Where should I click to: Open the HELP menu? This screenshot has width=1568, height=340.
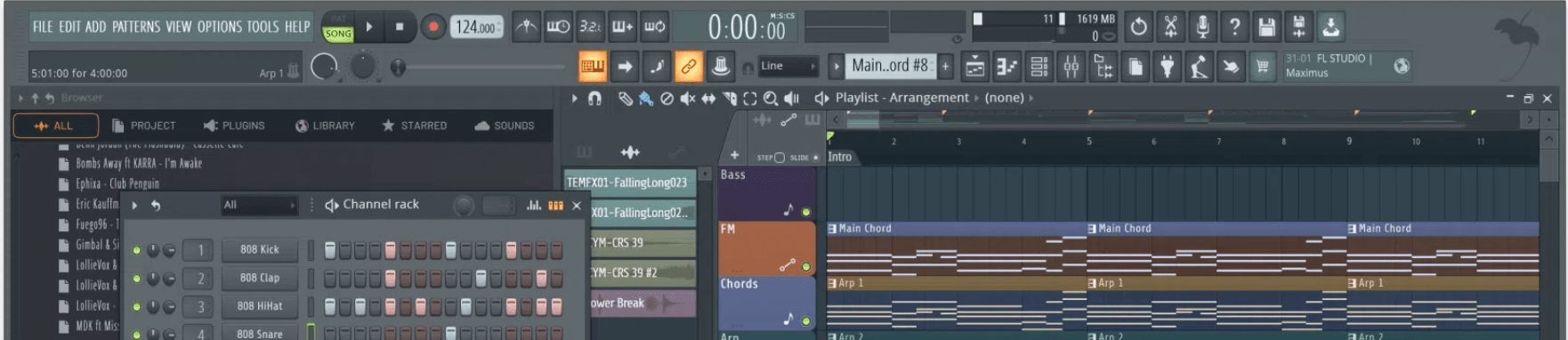[297, 27]
